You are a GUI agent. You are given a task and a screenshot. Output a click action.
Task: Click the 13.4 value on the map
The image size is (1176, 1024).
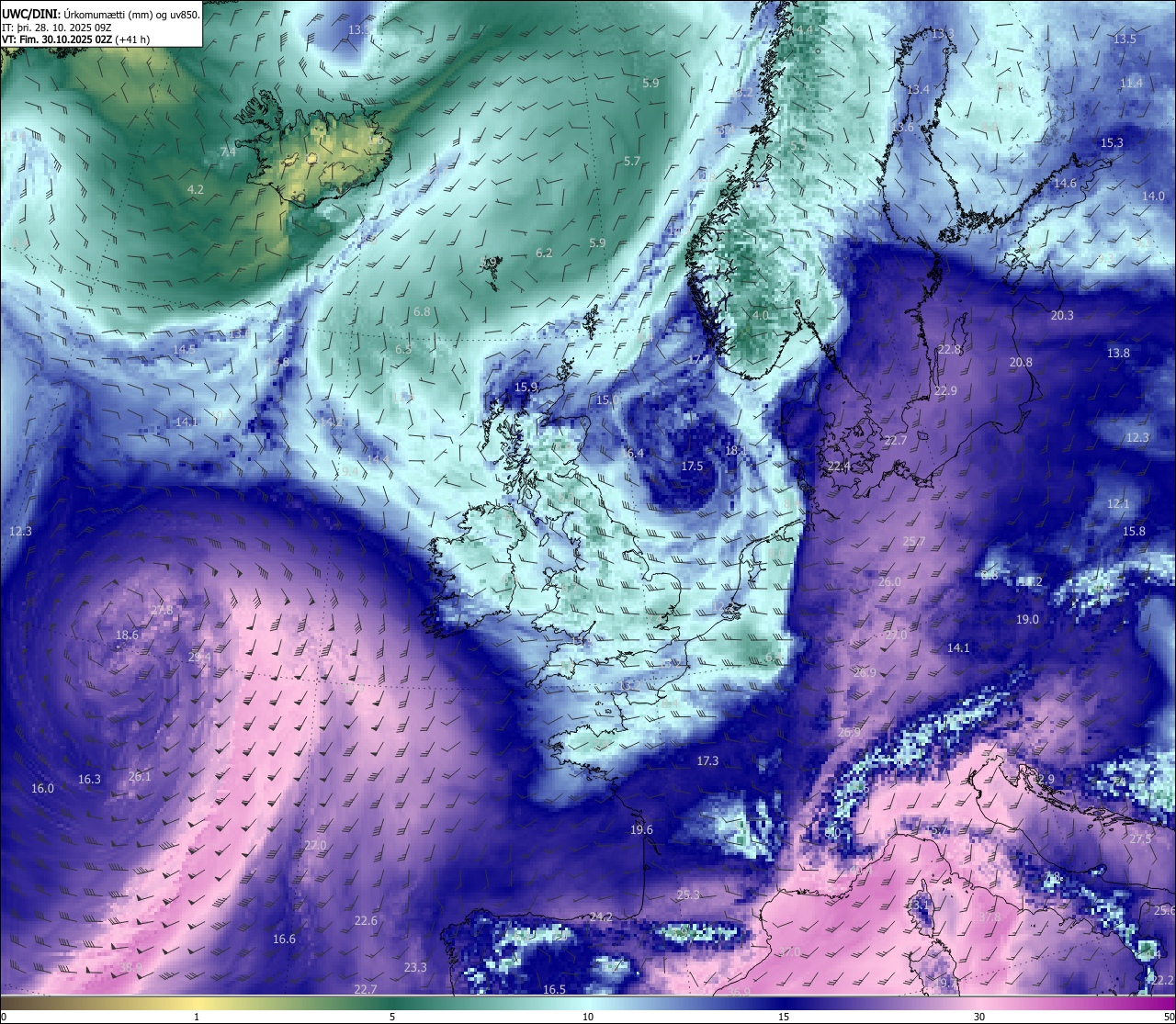(919, 90)
